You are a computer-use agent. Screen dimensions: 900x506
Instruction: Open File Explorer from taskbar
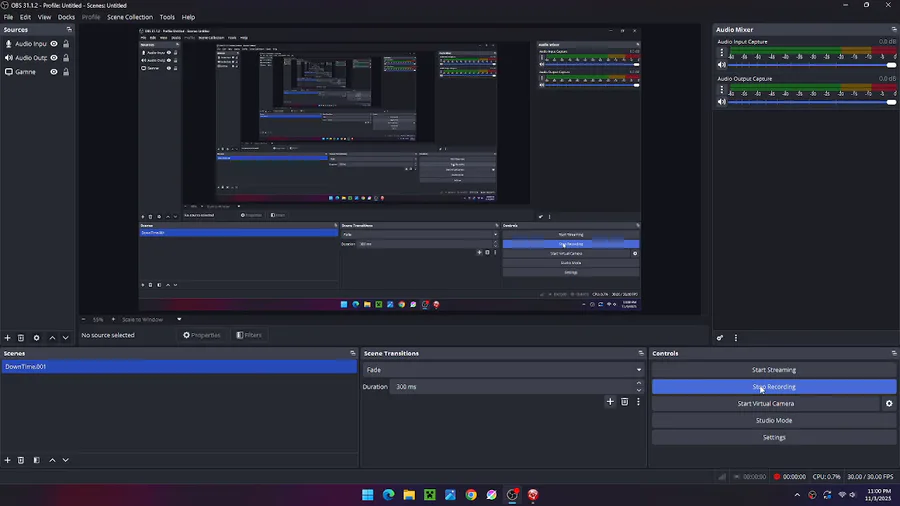tap(409, 495)
